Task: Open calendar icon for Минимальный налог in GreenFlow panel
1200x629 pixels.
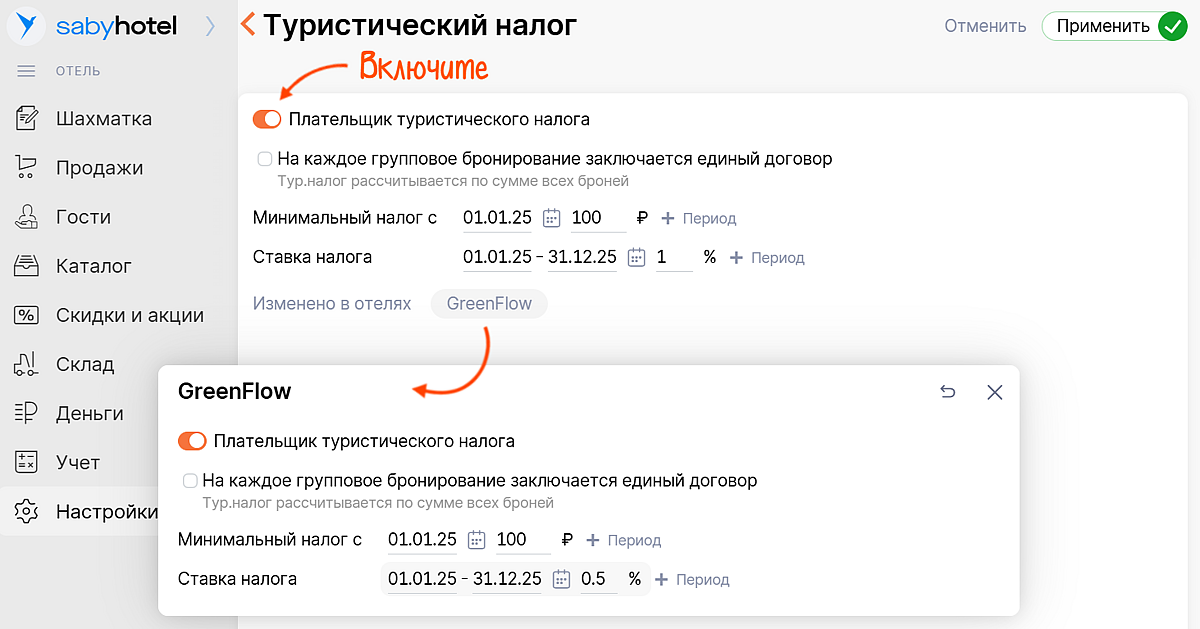Action: click(x=476, y=540)
